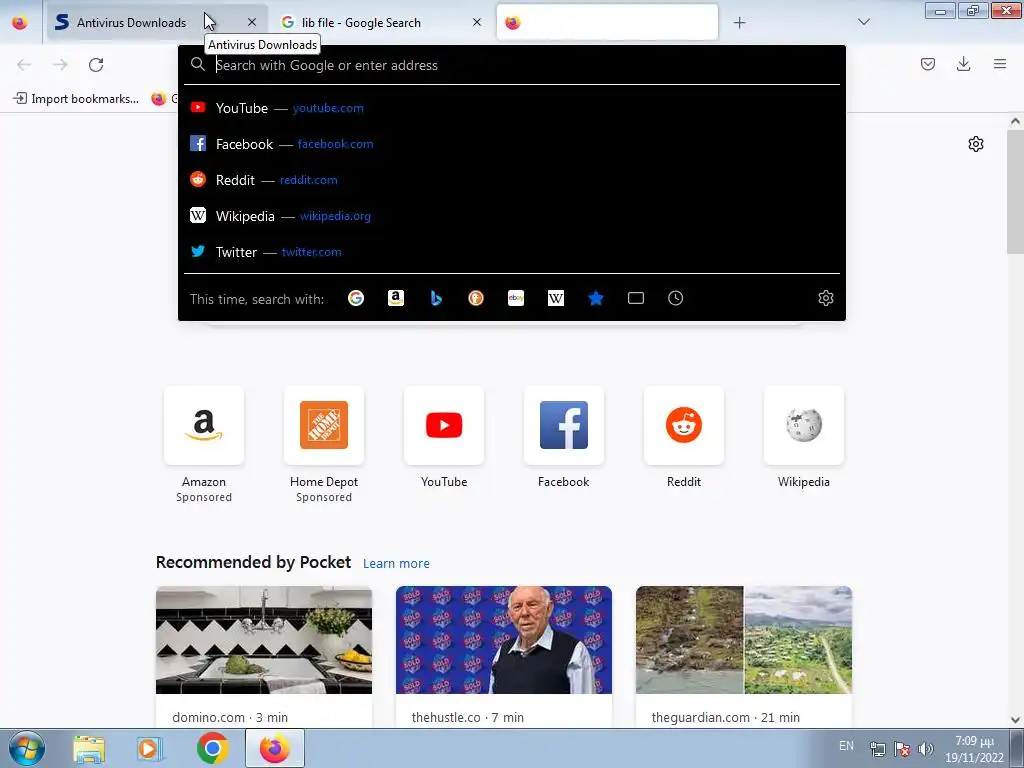The height and width of the screenshot is (768, 1024).
Task: Open Firefox application hamburger menu
Action: coord(1000,64)
